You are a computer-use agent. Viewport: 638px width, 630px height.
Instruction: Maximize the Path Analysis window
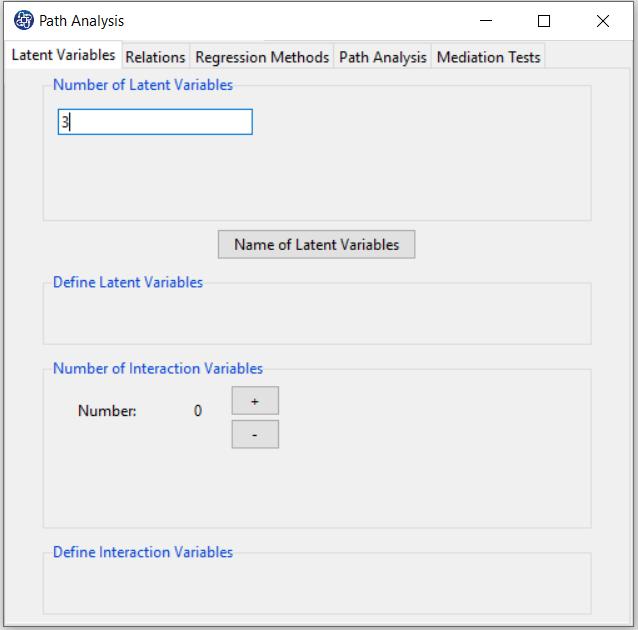(544, 21)
